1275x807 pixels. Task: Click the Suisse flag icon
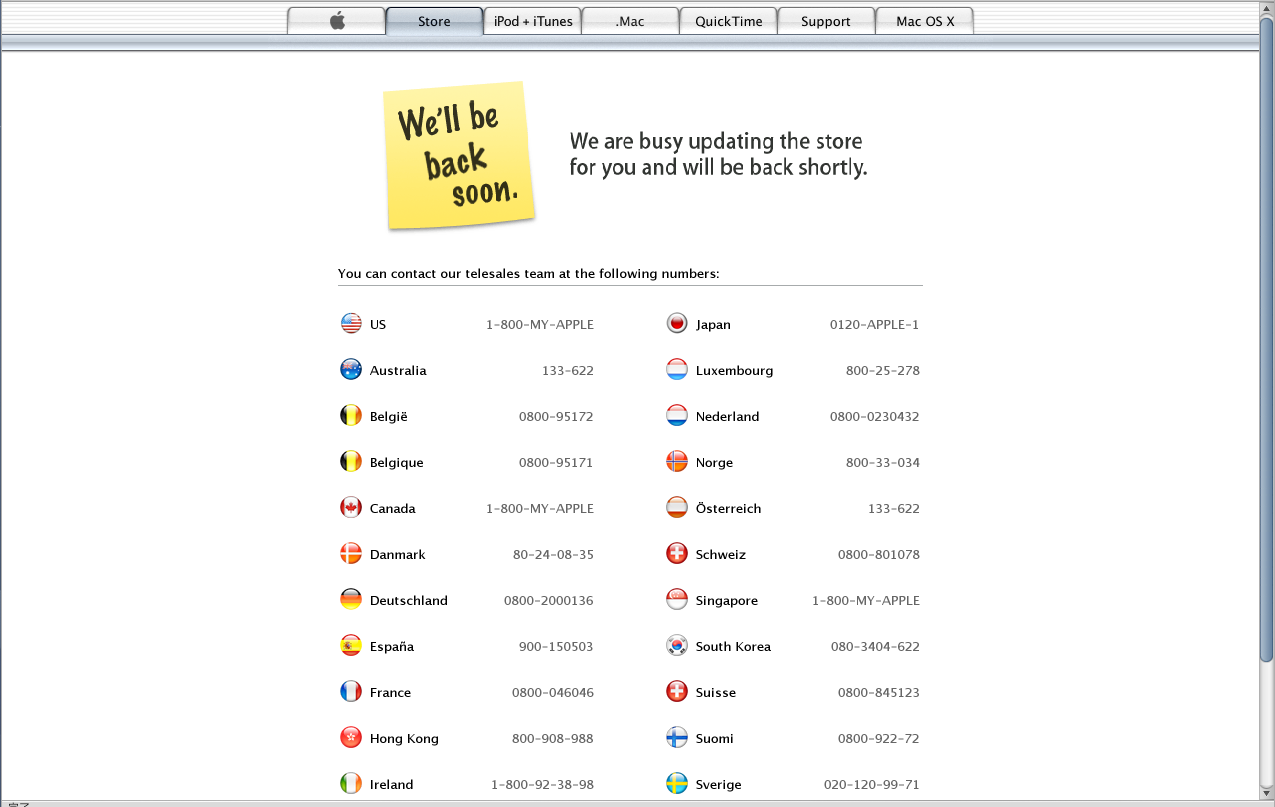click(x=677, y=691)
